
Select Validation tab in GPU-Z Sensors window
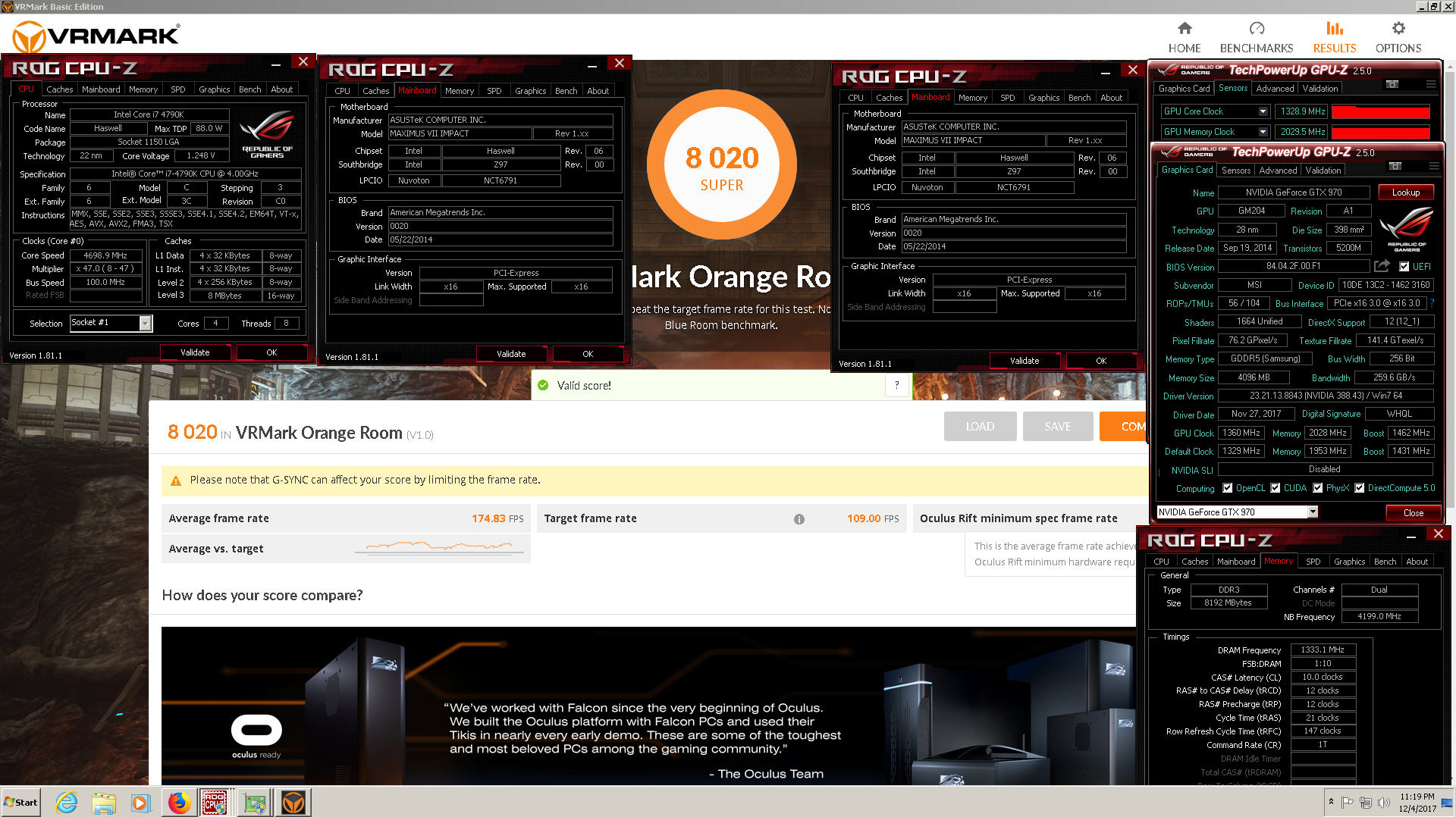1319,89
